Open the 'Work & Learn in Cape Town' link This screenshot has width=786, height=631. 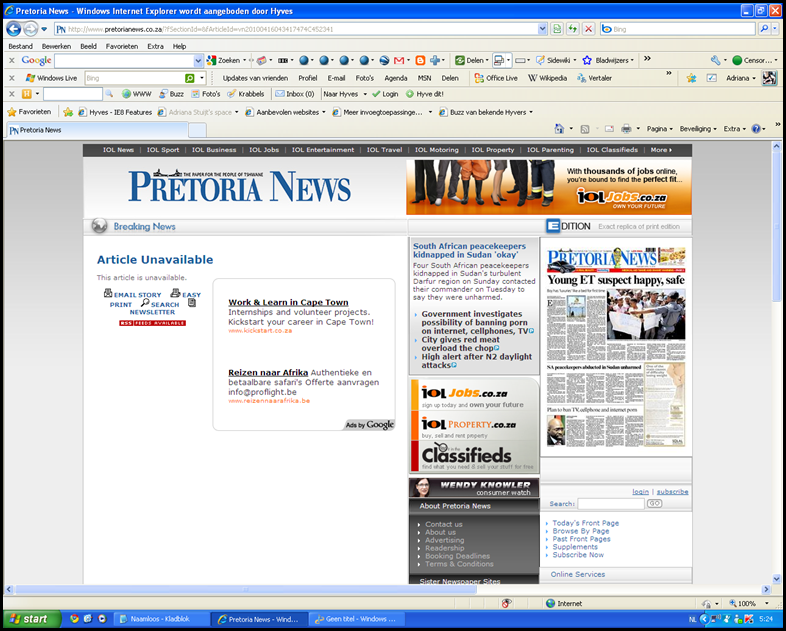point(288,302)
